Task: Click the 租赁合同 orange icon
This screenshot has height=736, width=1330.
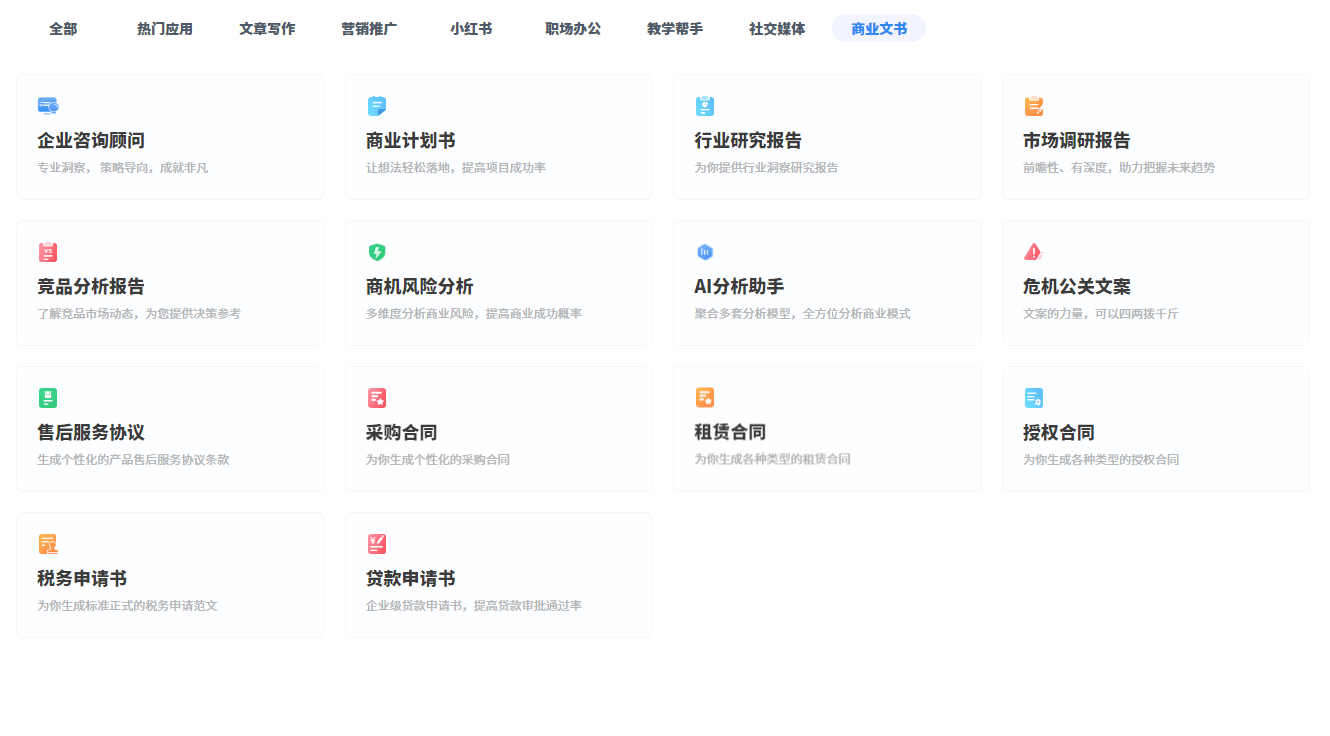Action: click(705, 398)
